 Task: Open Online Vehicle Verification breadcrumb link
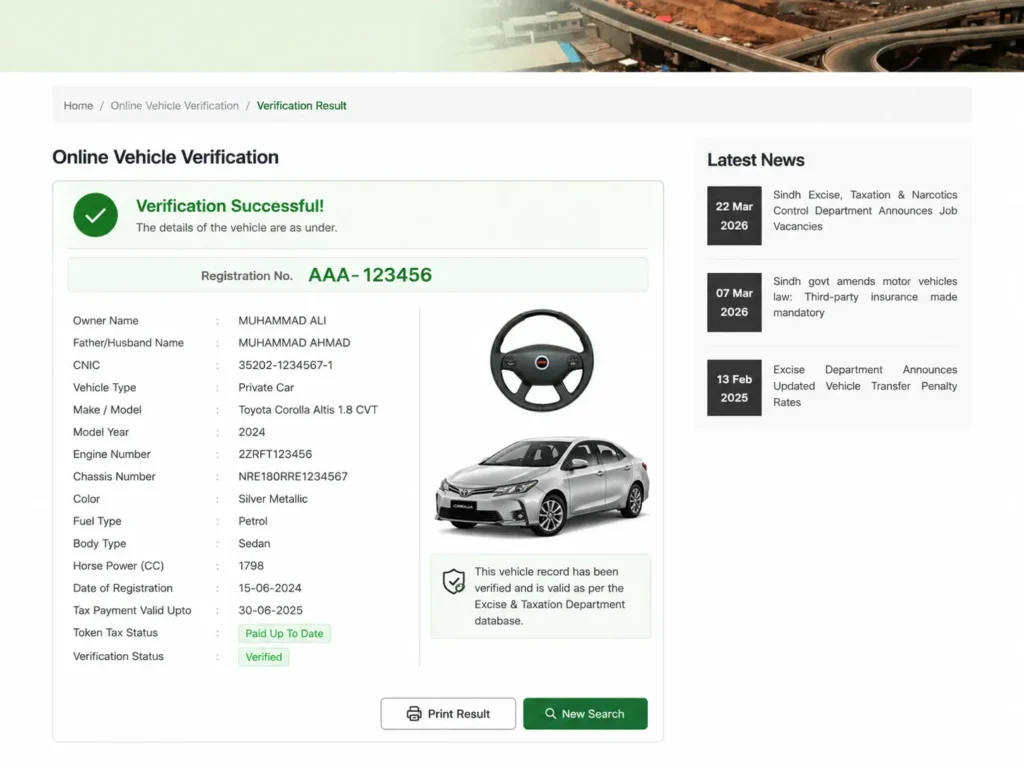click(174, 105)
